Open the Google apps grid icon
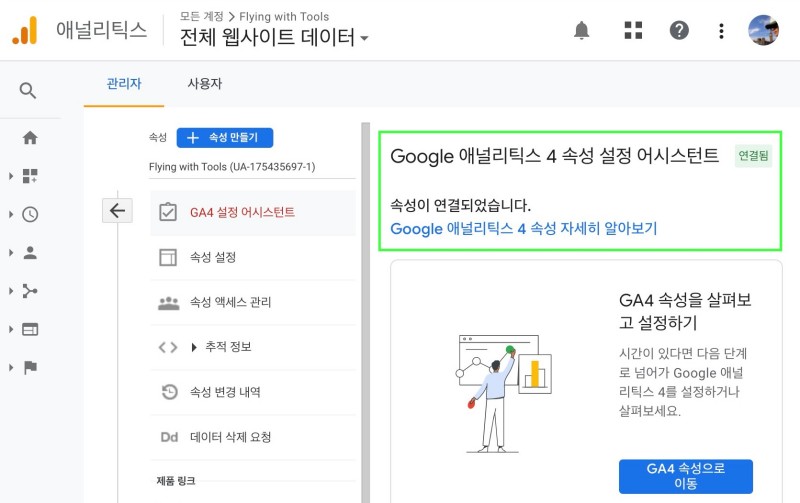 tap(633, 31)
